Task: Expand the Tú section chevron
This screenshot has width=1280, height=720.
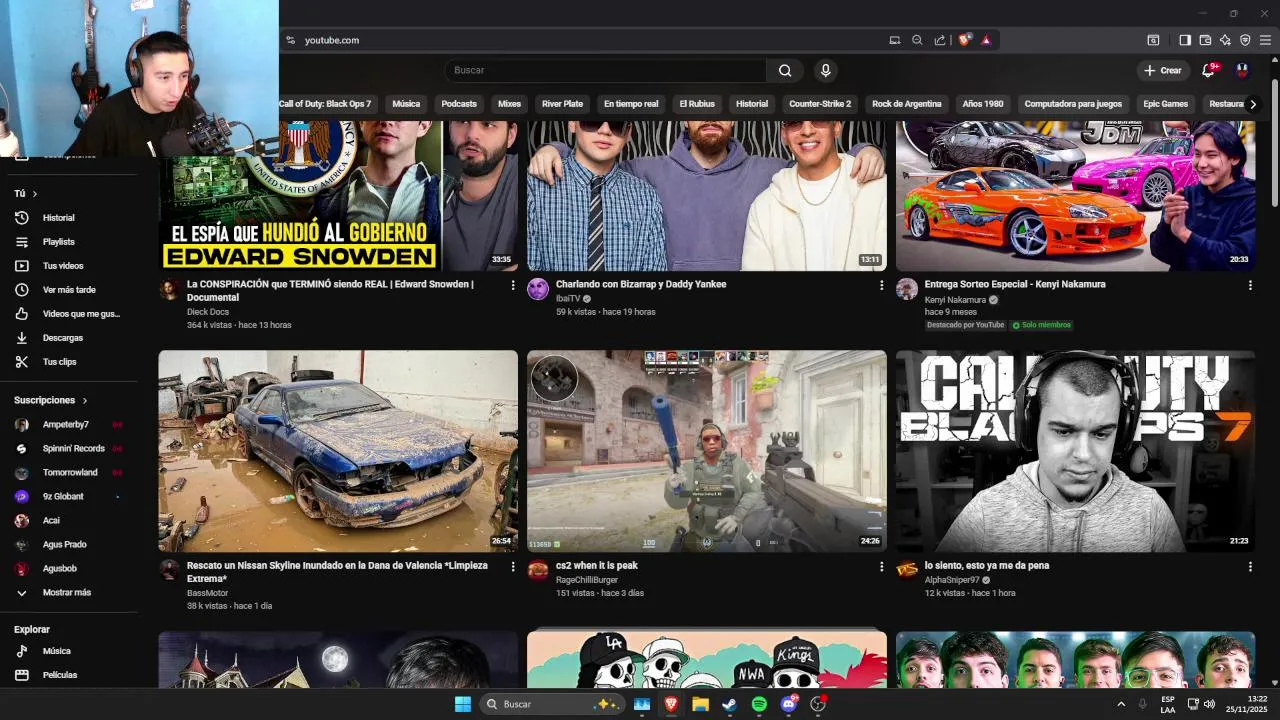Action: [x=35, y=194]
